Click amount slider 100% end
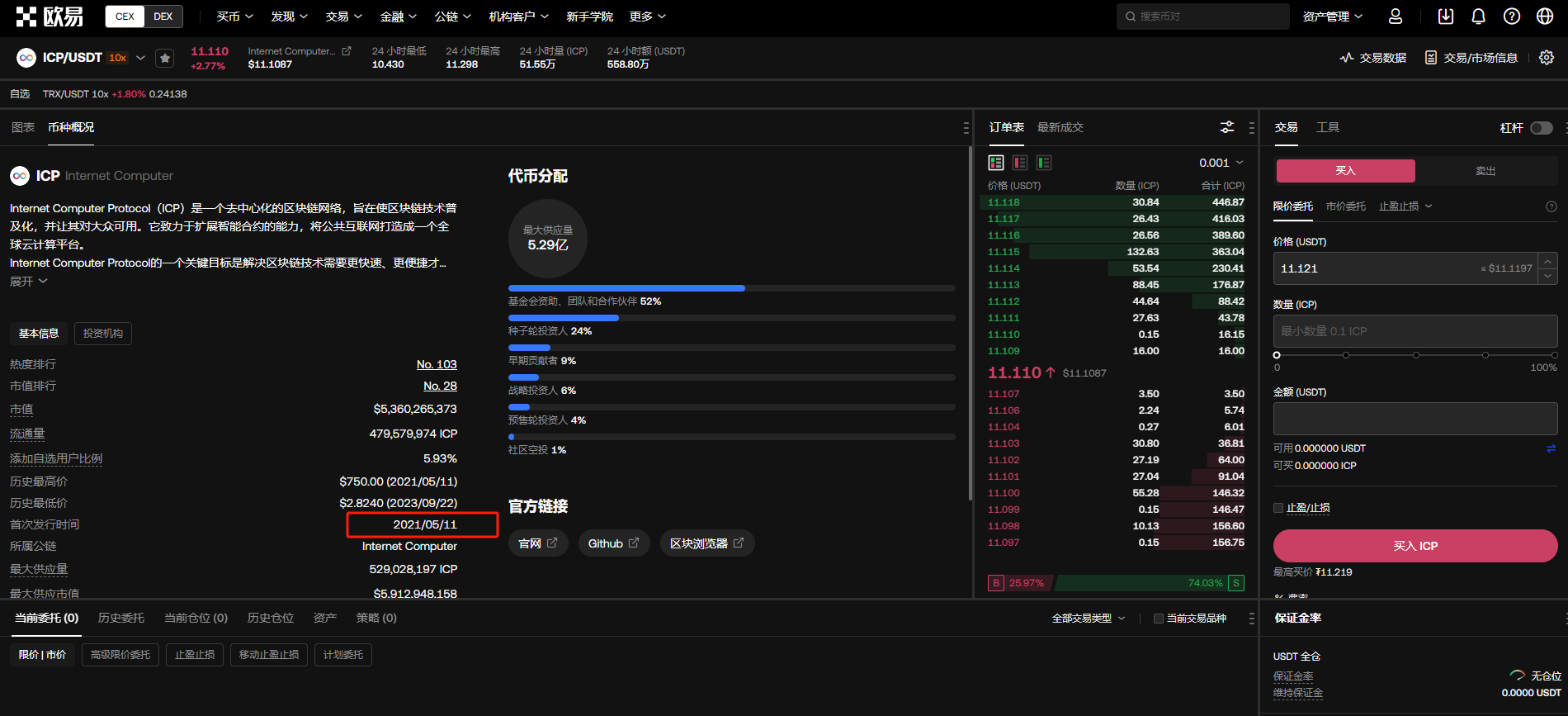The image size is (1568, 716). (1554, 355)
